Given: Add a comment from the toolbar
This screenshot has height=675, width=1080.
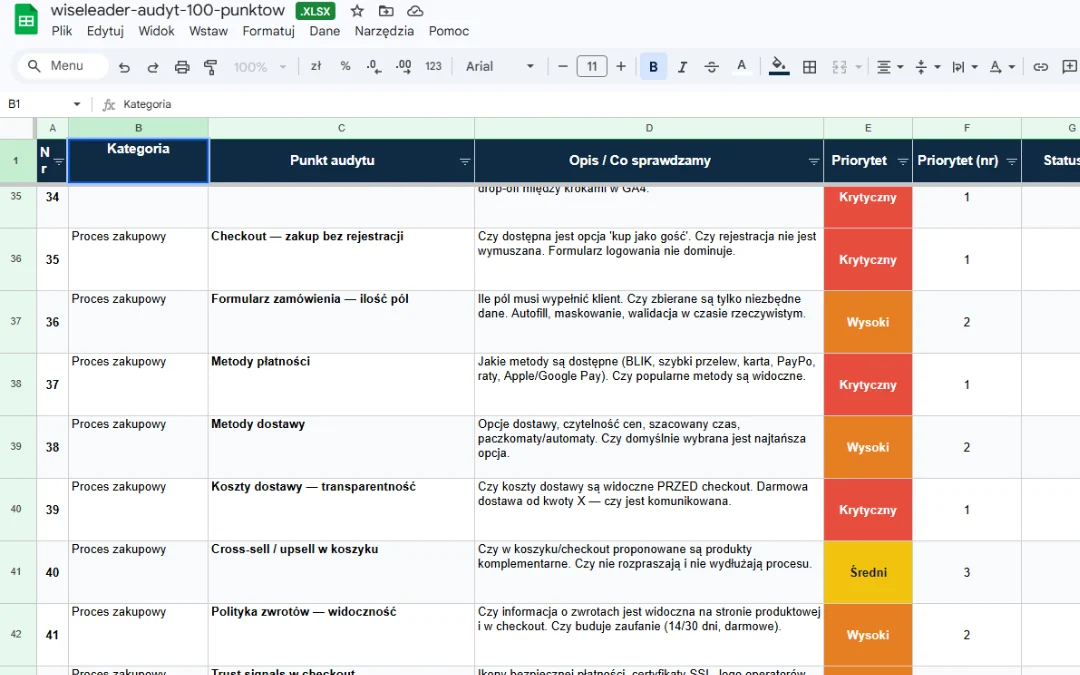Looking at the screenshot, I should [x=1070, y=67].
